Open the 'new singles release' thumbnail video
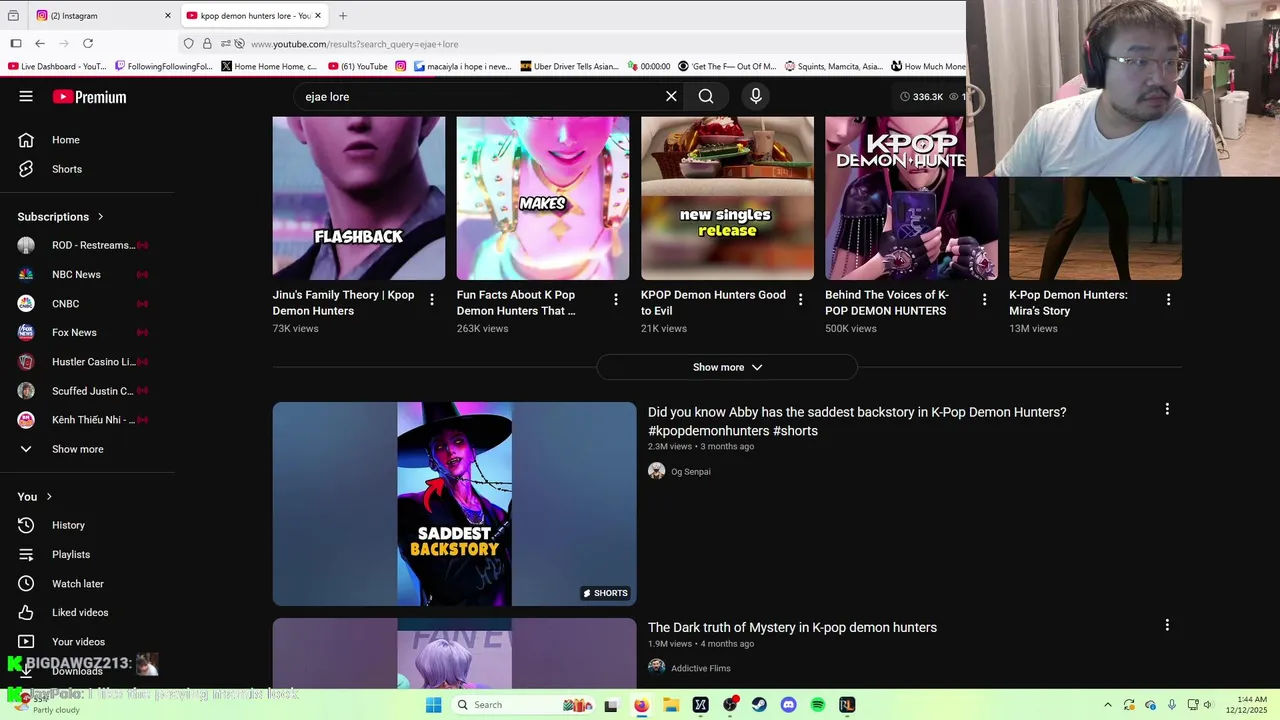 coord(727,198)
